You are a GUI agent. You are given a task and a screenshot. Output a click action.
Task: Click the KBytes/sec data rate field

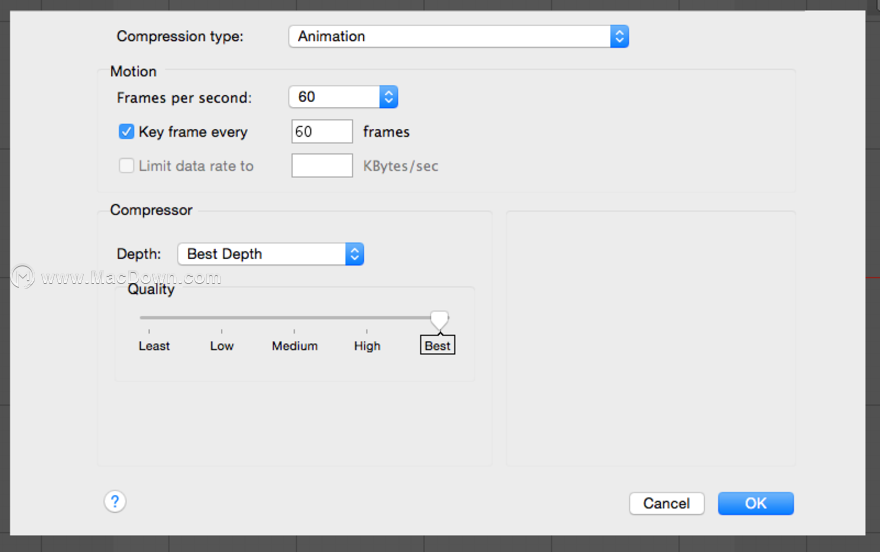[x=322, y=166]
